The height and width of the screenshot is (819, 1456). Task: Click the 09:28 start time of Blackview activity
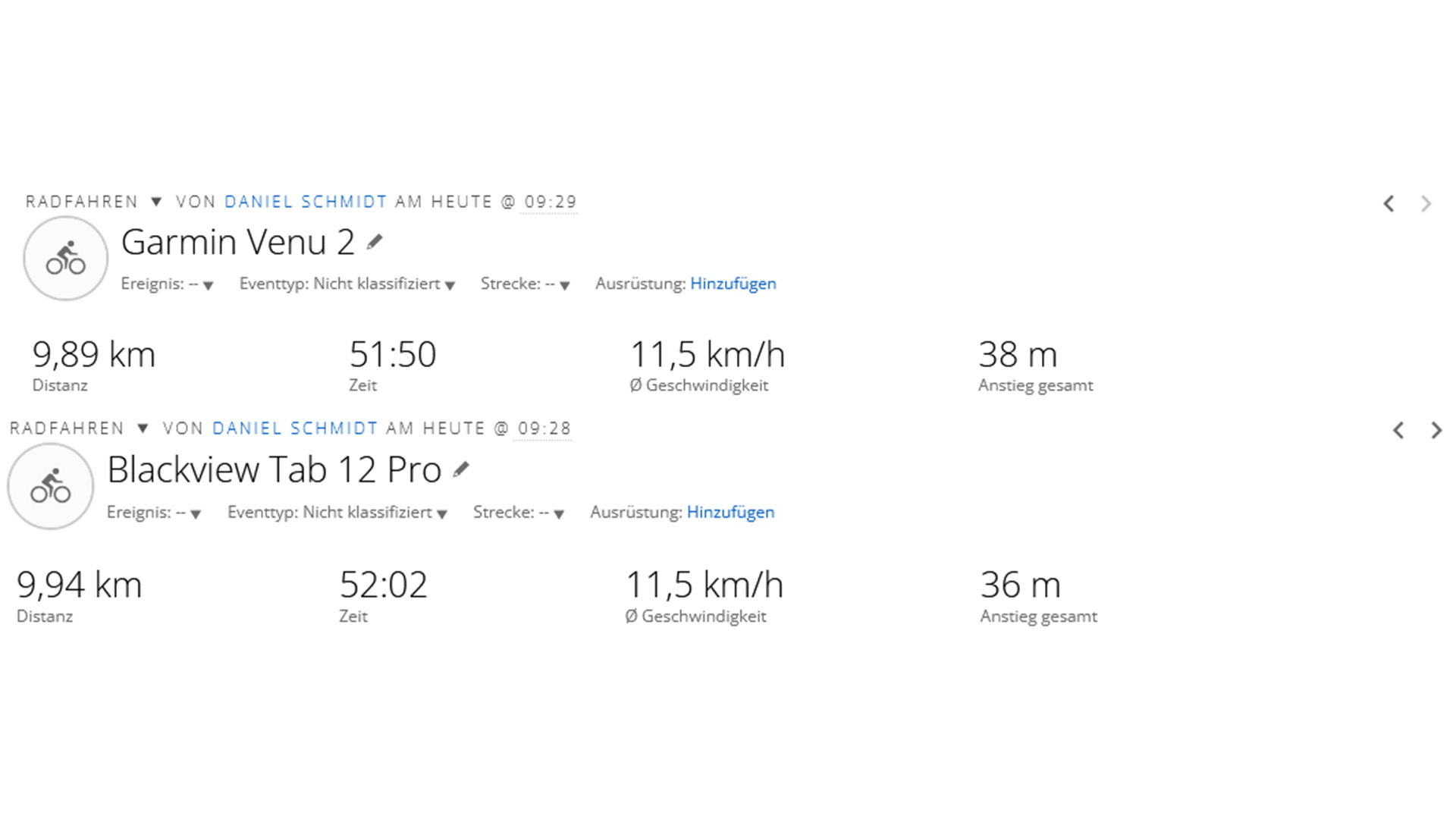pos(544,428)
